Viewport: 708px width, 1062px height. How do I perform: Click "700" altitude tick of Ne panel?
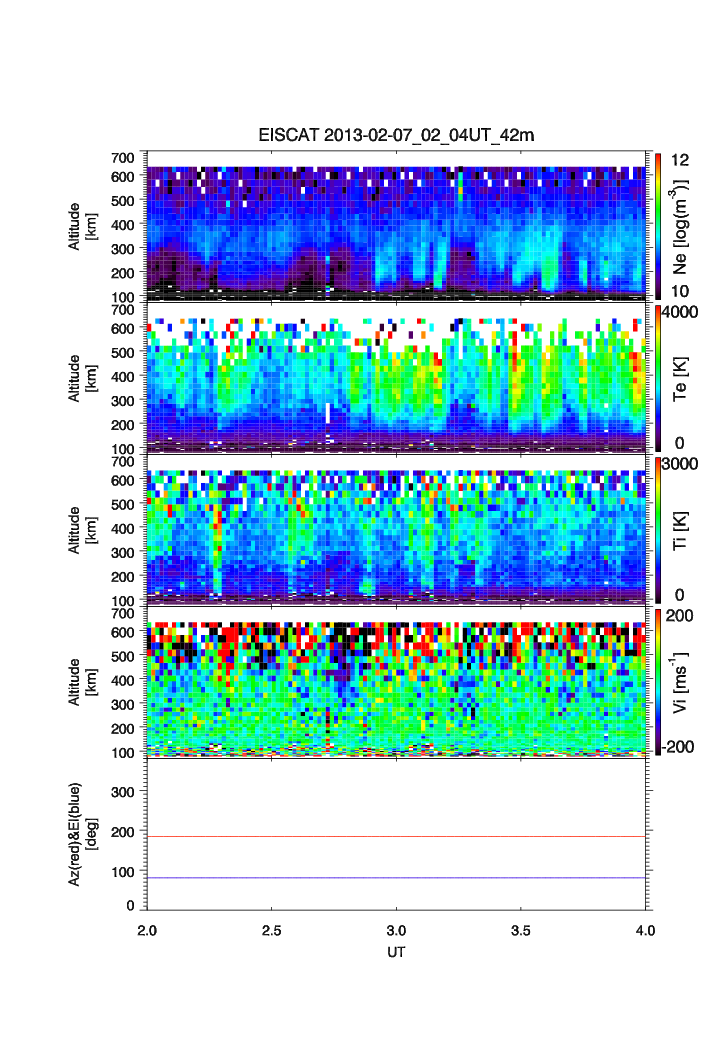click(x=123, y=158)
